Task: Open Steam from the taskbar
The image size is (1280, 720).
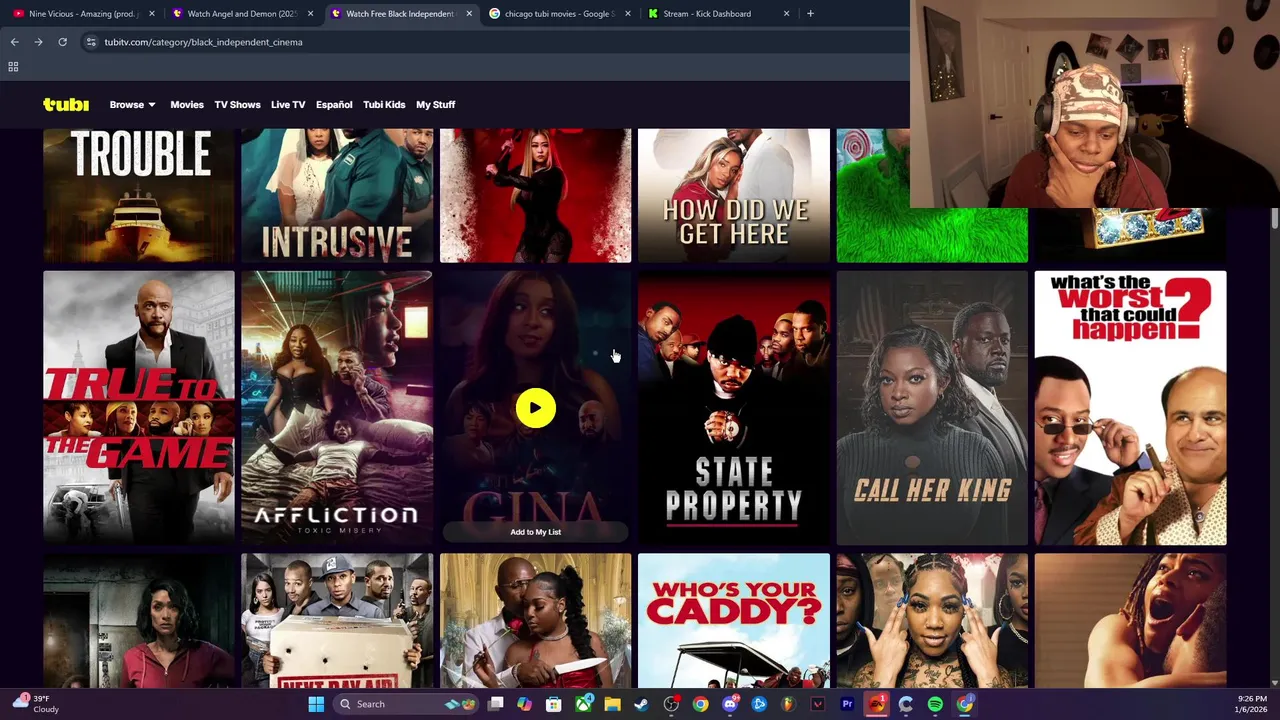Action: point(641,704)
